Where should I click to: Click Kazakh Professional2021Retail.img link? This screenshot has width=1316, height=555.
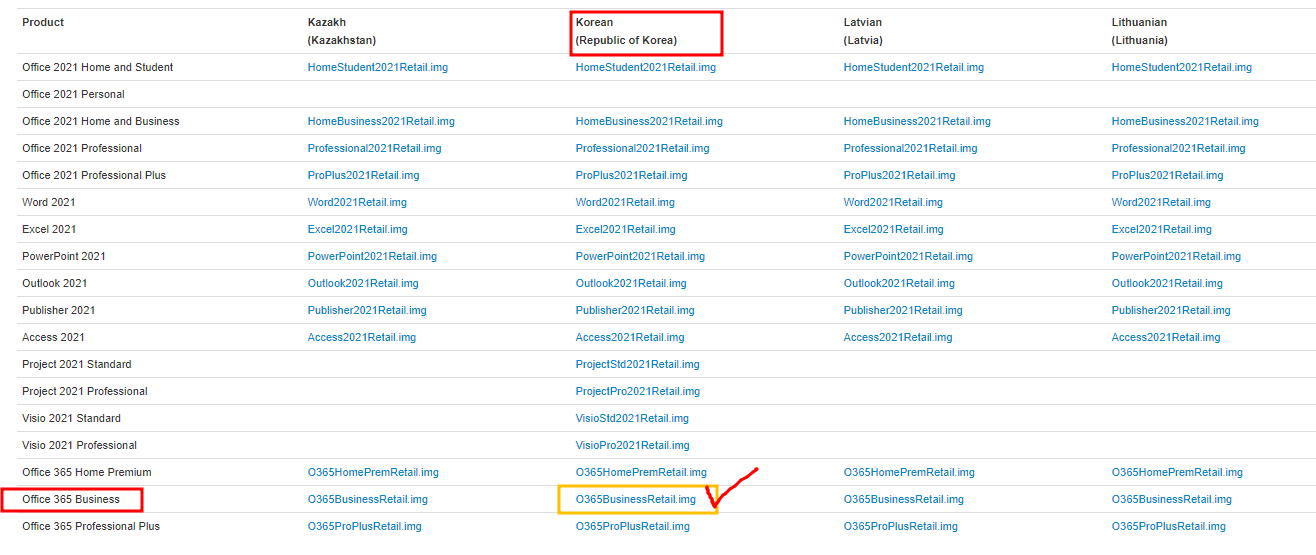pyautogui.click(x=374, y=148)
